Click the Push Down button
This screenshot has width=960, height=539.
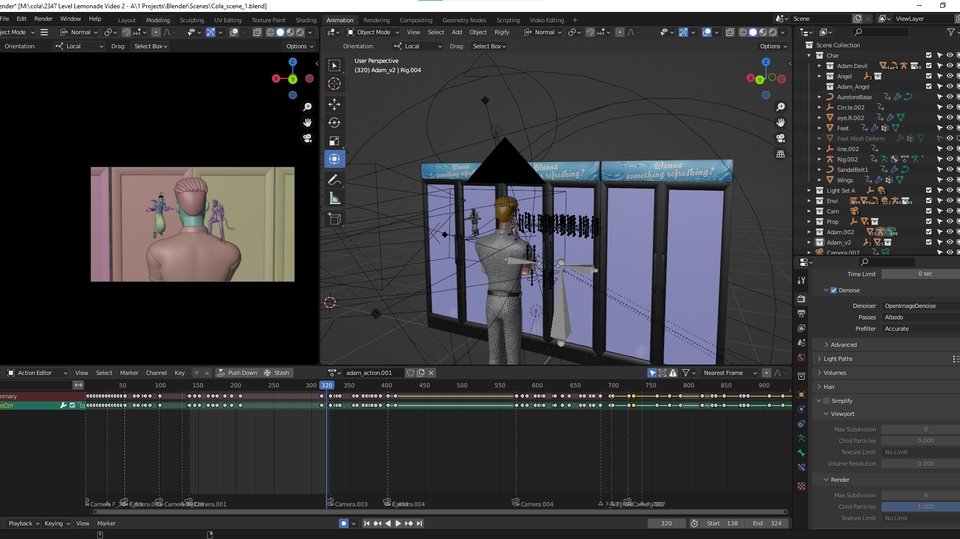tap(237, 372)
